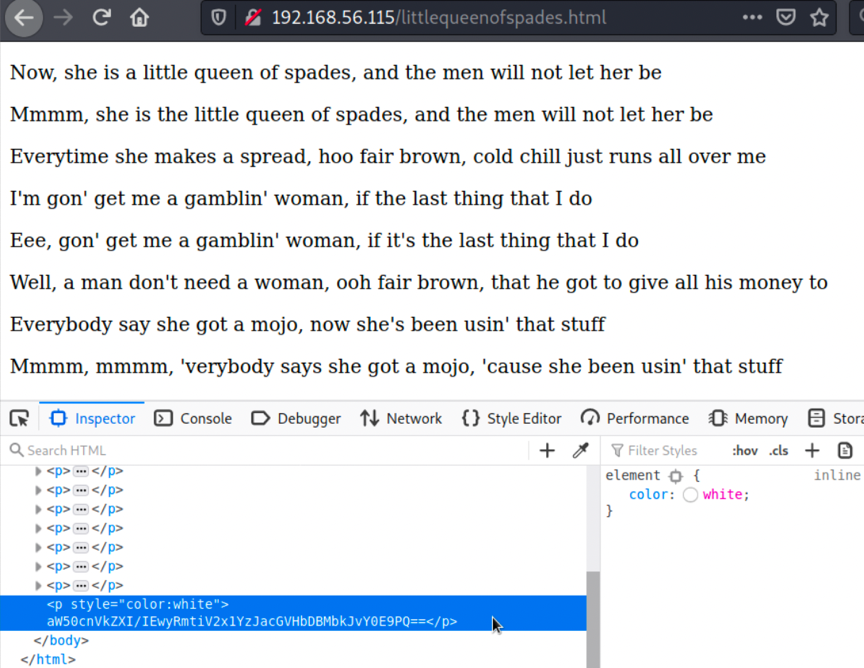Open the Style Editor tab
This screenshot has width=864, height=668.
[511, 419]
